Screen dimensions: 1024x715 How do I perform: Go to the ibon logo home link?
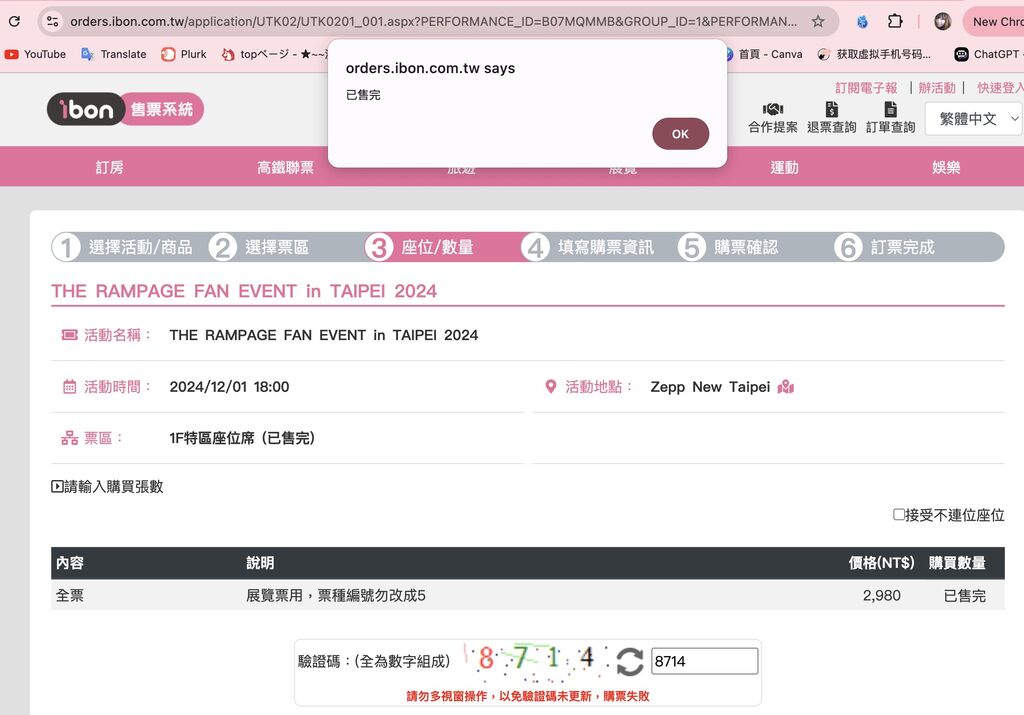click(86, 109)
